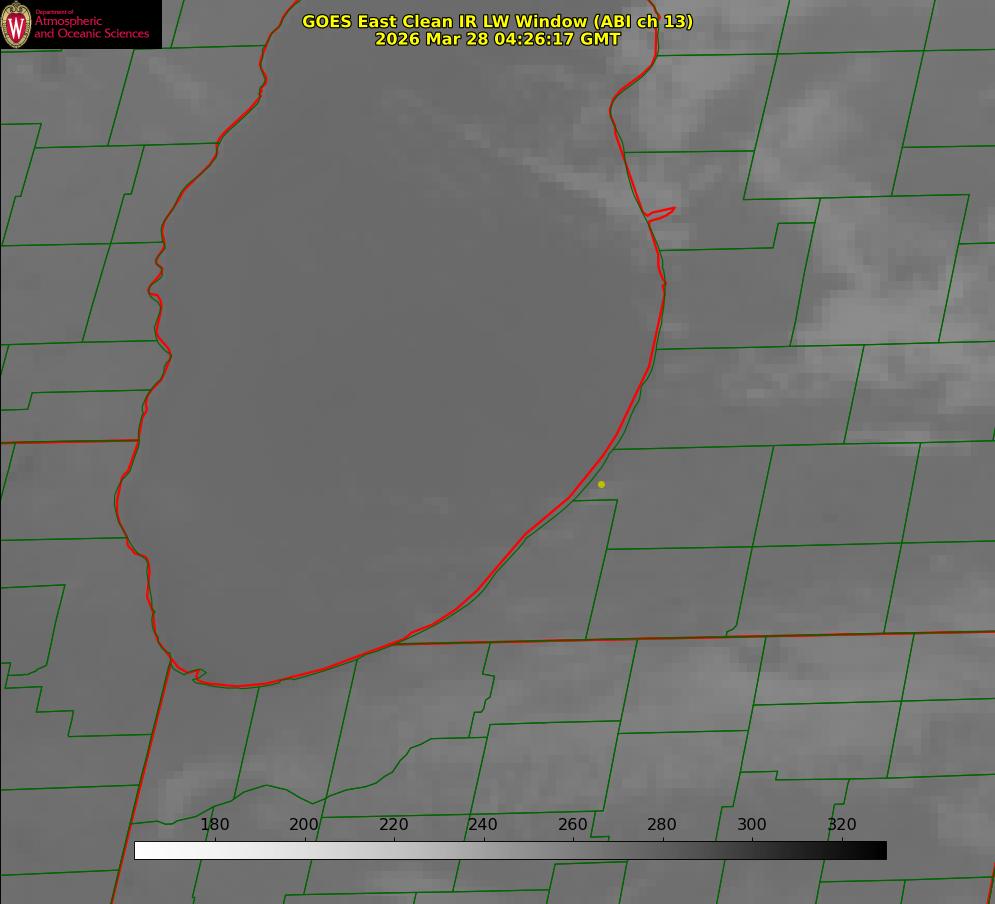Select the 180 tick label on colorbar
The image size is (995, 904).
(215, 825)
